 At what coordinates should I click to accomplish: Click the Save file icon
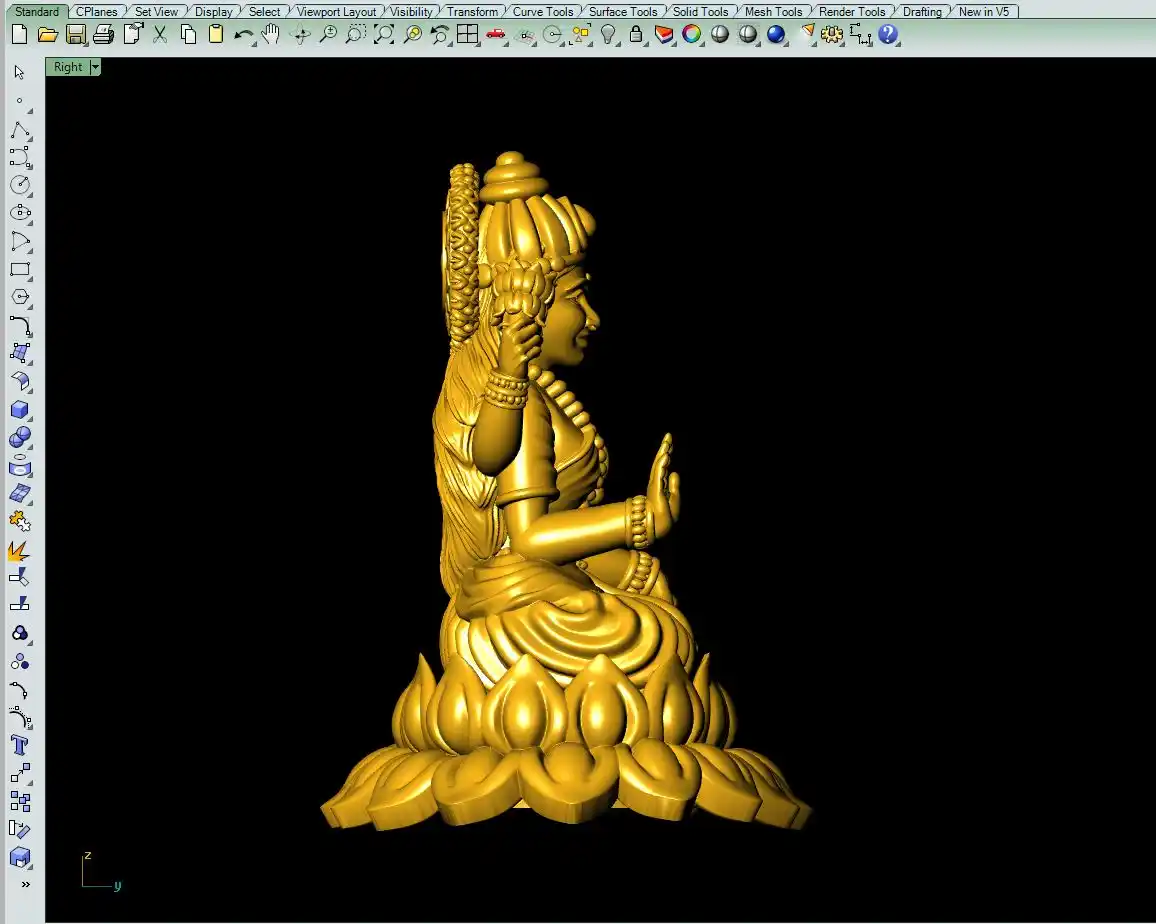(x=75, y=35)
